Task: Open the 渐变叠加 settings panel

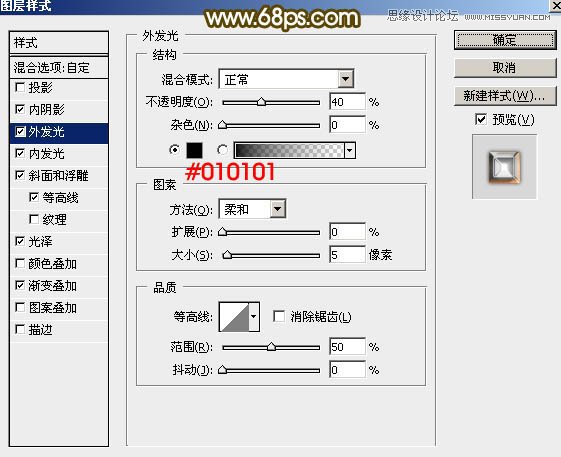Action: [53, 286]
